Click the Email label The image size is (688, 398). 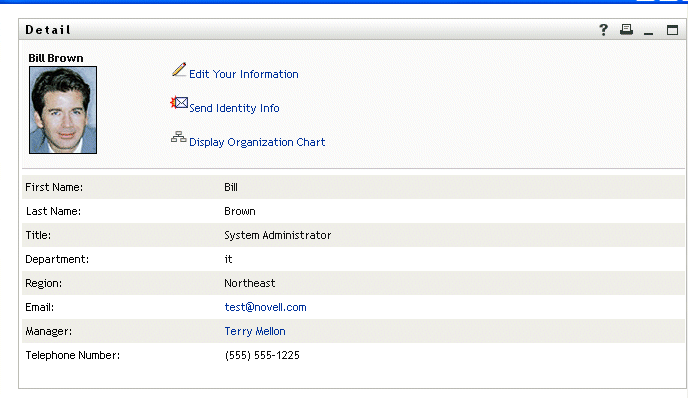click(x=39, y=307)
